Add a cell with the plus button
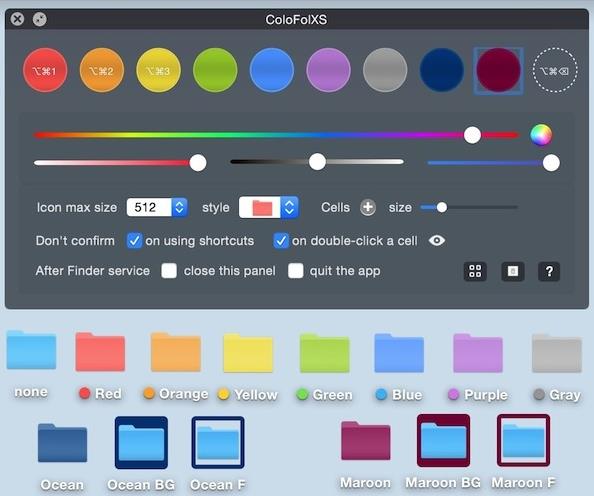This screenshot has width=594, height=496. point(368,207)
